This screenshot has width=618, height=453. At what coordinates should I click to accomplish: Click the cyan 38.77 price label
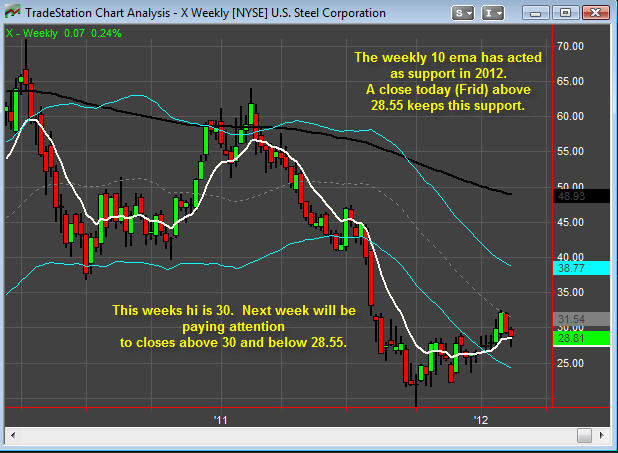[581, 268]
